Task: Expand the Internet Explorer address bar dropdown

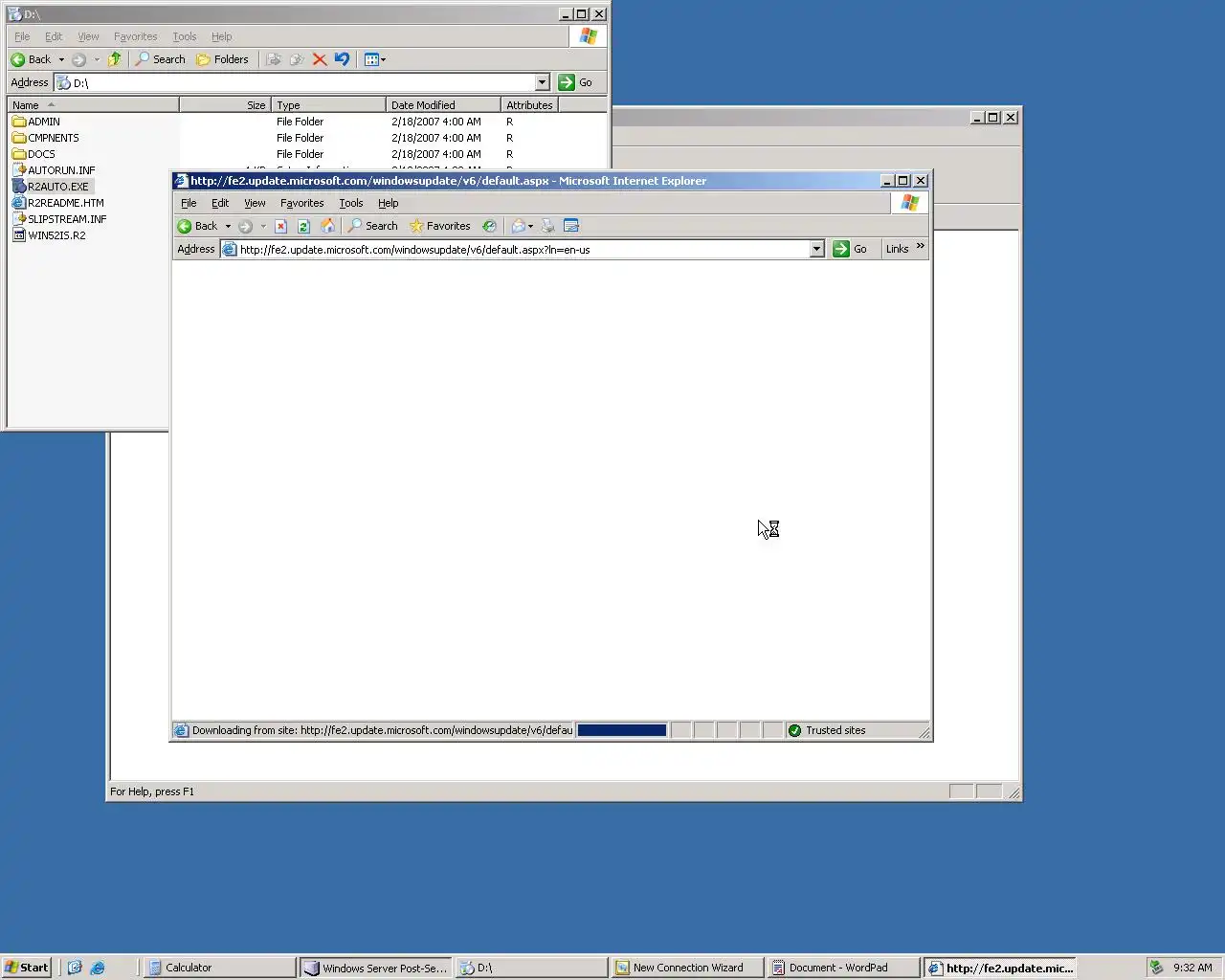Action: click(816, 249)
